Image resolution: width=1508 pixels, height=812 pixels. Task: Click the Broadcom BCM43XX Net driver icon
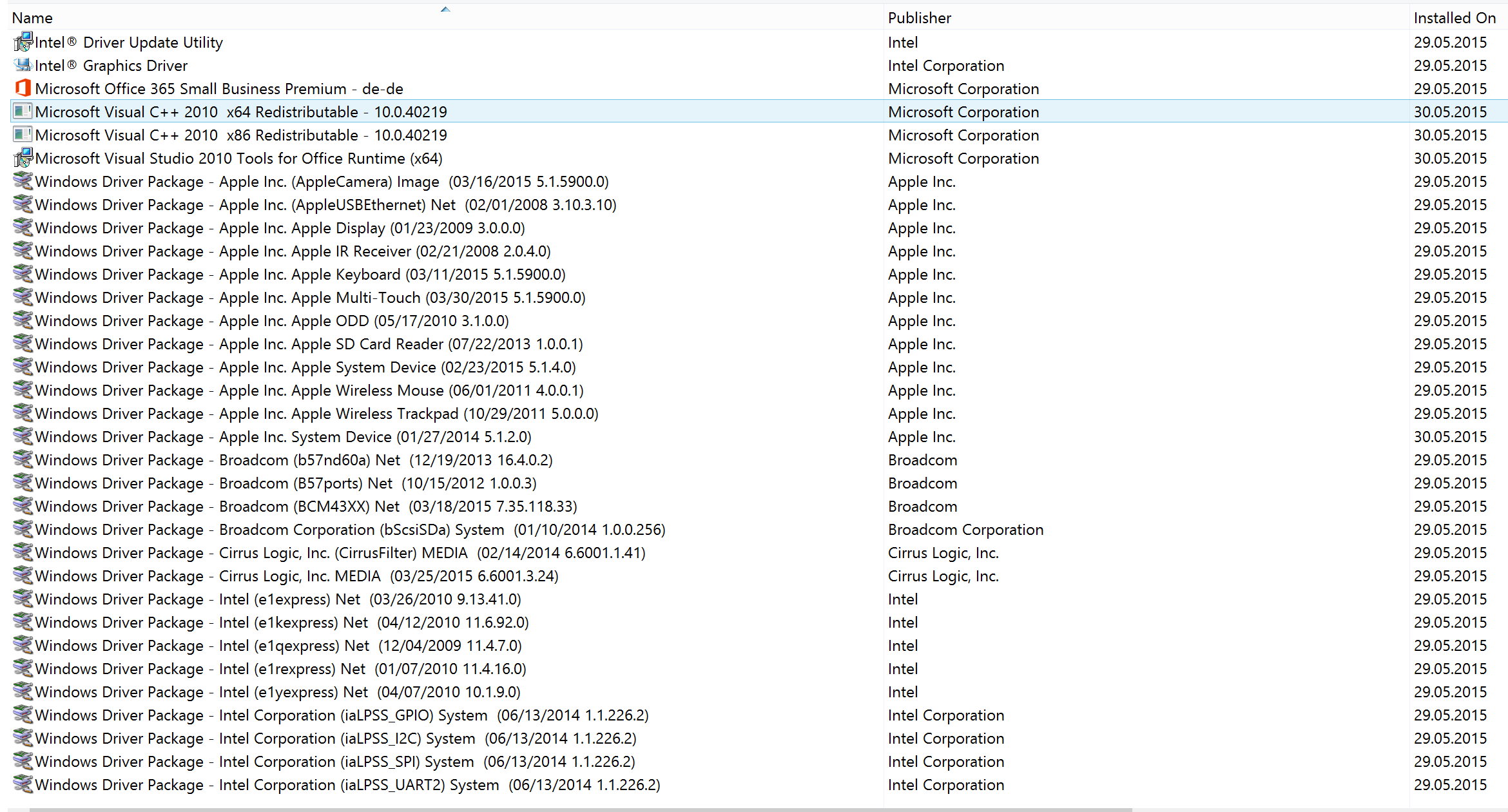tap(23, 507)
